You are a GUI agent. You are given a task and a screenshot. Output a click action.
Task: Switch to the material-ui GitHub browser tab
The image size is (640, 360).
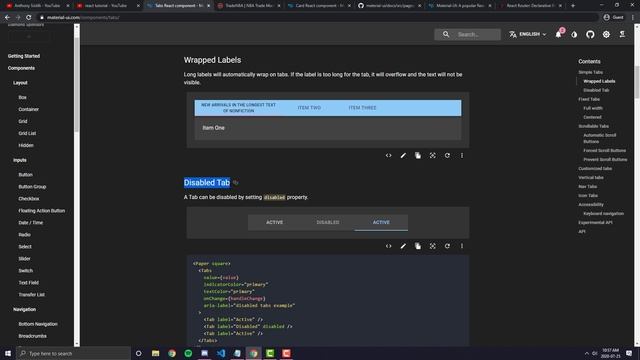389,6
